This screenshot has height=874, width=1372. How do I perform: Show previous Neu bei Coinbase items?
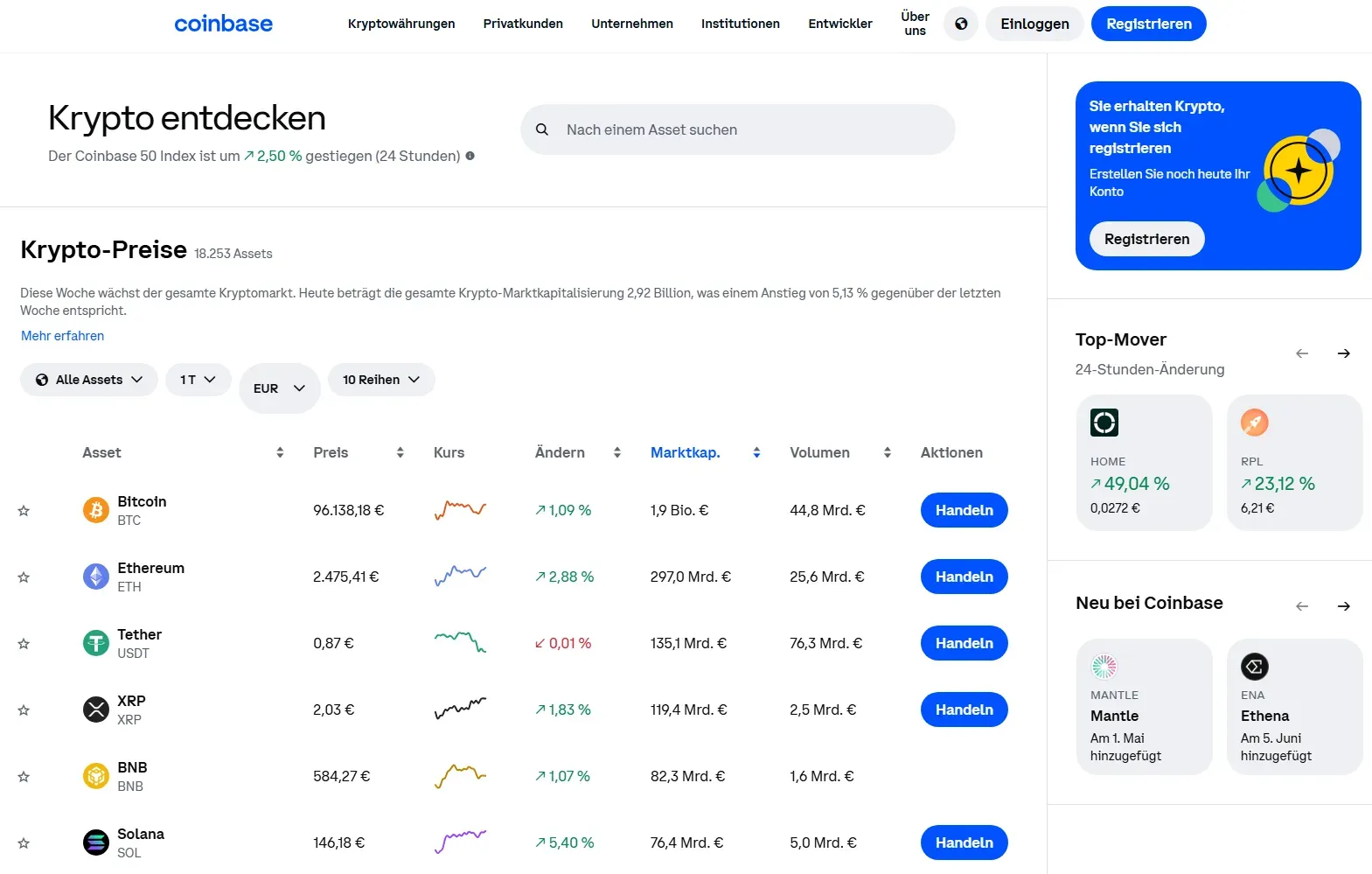coord(1302,606)
